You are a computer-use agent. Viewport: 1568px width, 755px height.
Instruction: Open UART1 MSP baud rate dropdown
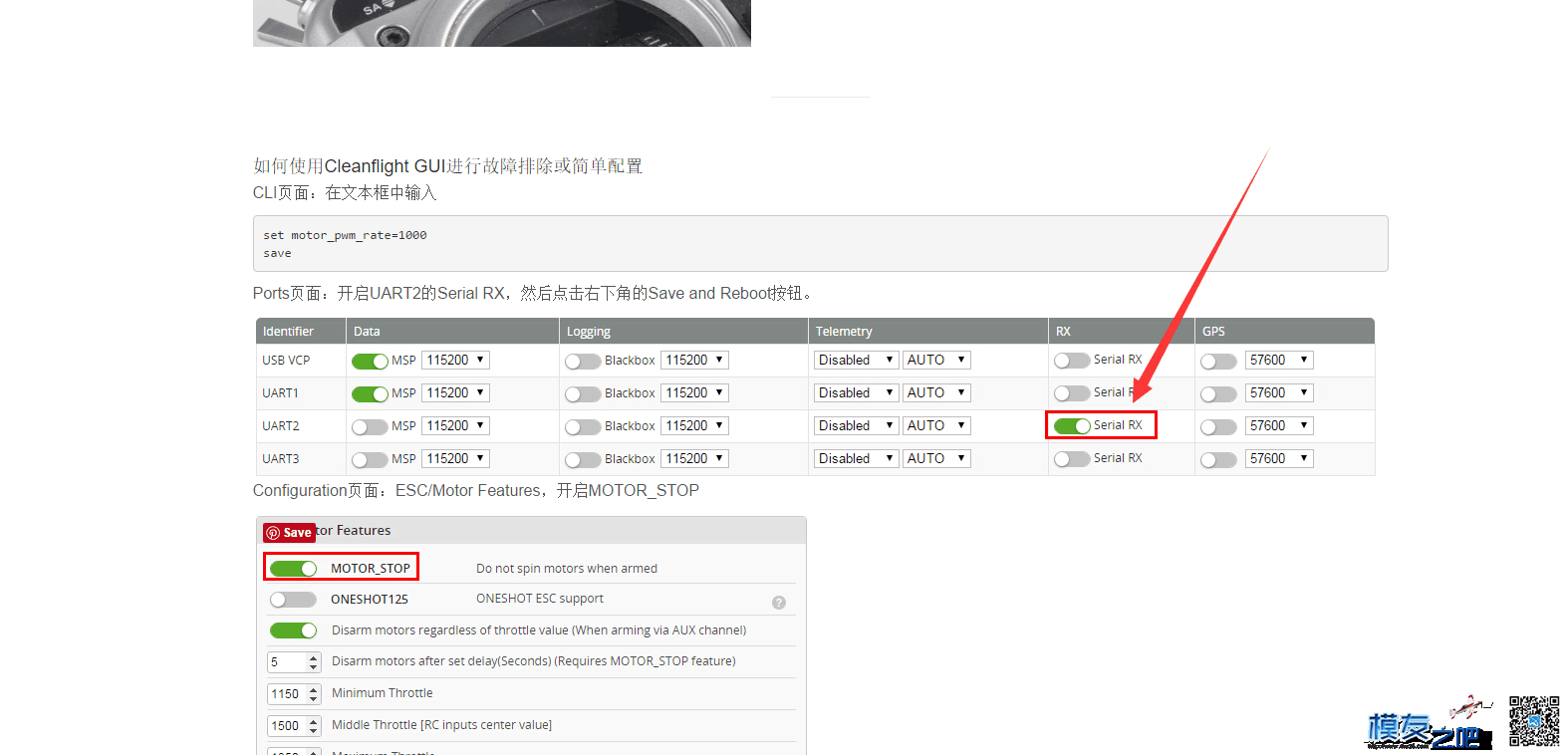(x=455, y=392)
